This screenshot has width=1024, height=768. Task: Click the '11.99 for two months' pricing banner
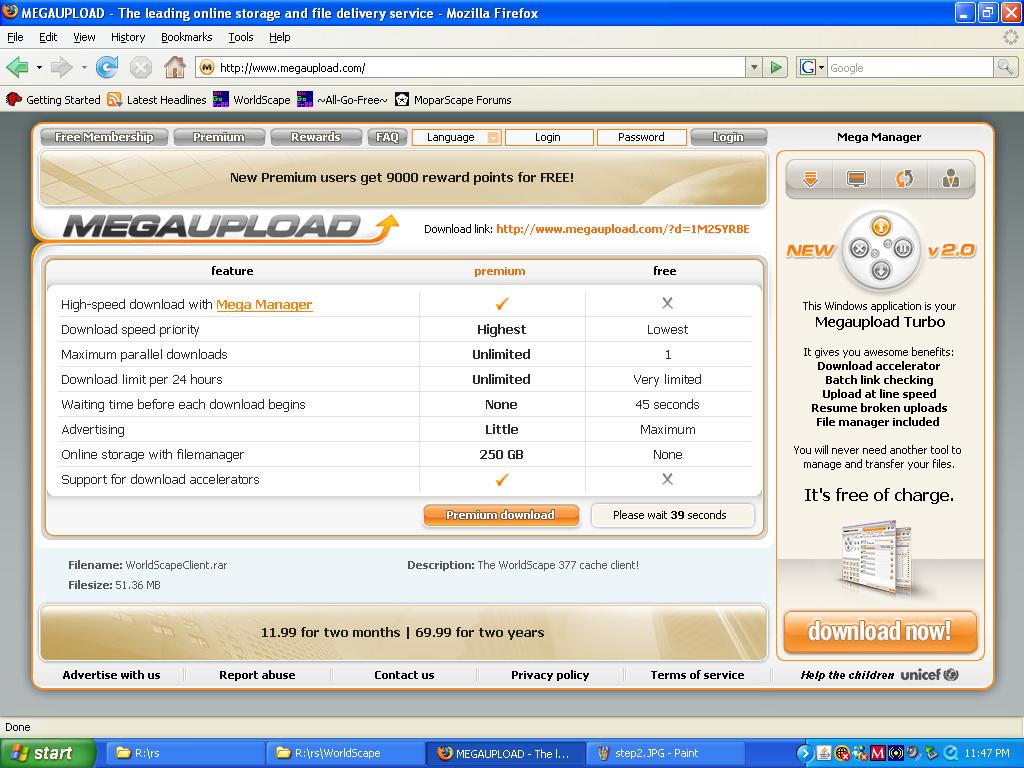tap(403, 632)
